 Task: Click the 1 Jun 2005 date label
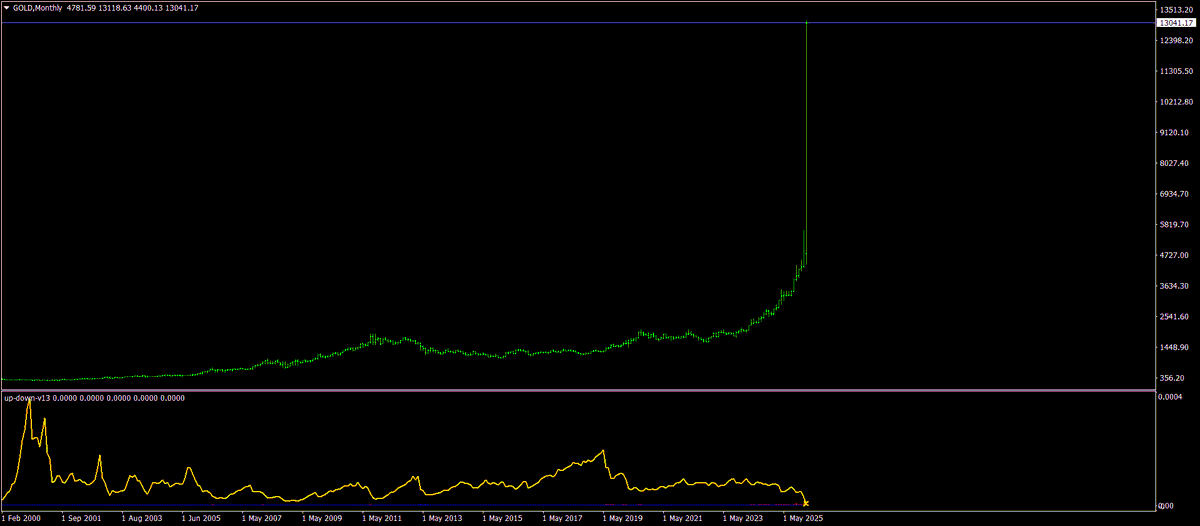point(201,519)
